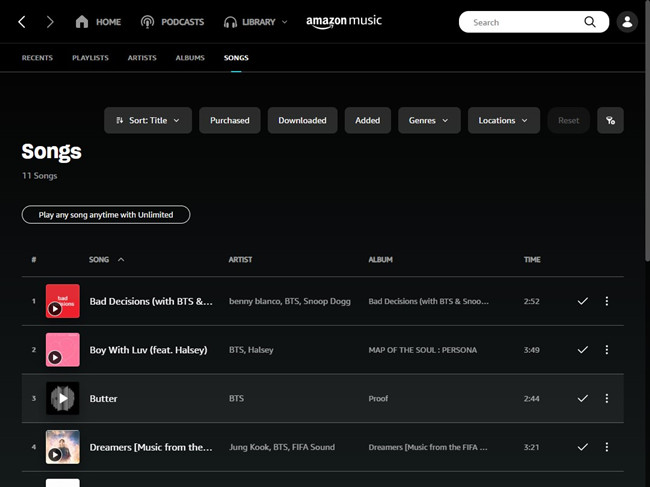Open artist Jung Kook, BTS, FIFA Sound
Image resolution: width=650 pixels, height=487 pixels.
(282, 447)
